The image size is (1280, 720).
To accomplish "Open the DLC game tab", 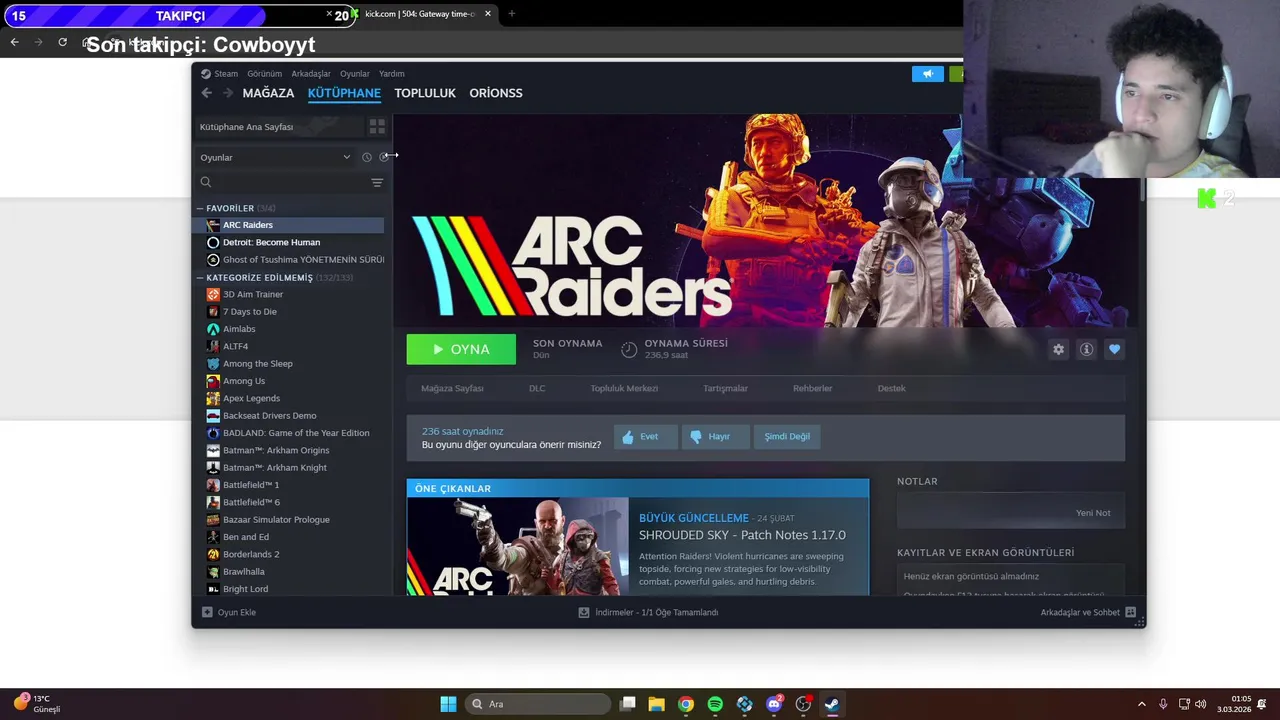I will click(537, 388).
